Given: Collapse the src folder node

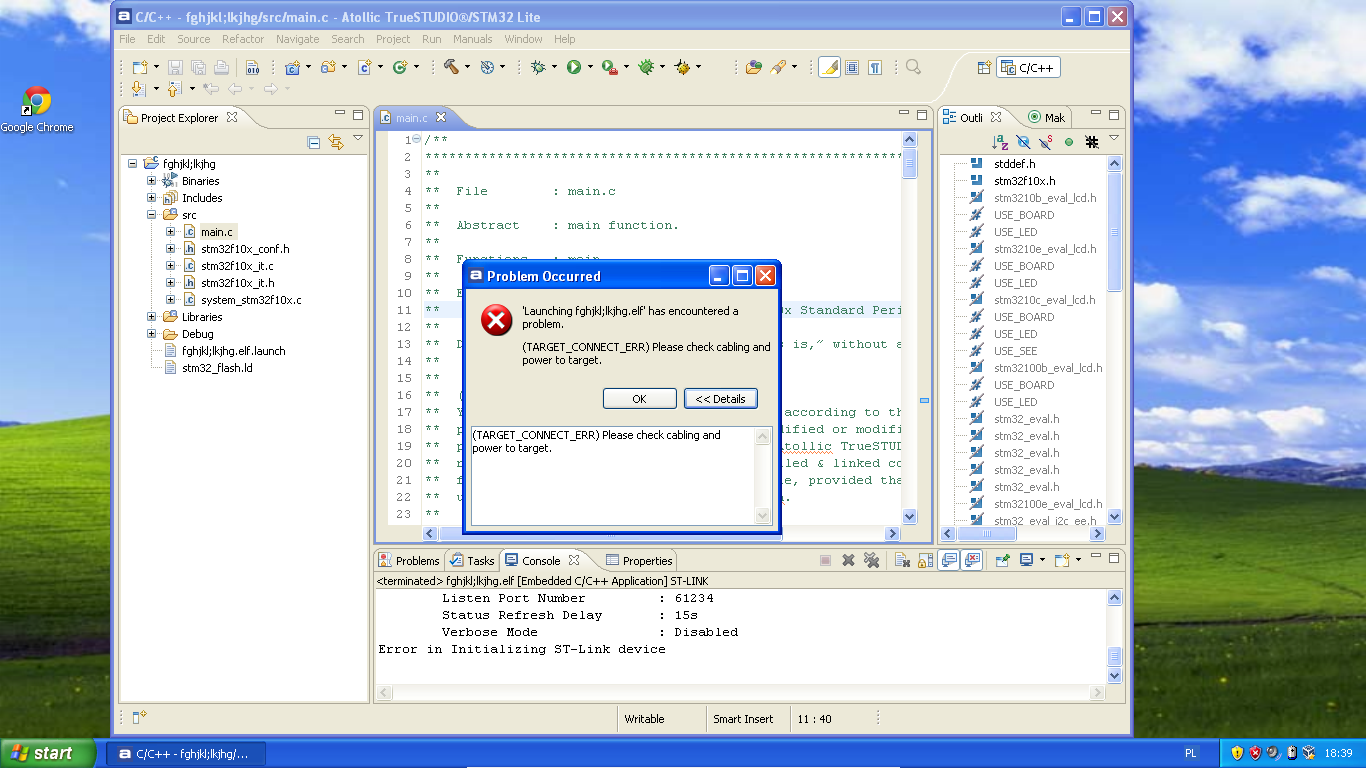Looking at the screenshot, I should click(x=152, y=215).
